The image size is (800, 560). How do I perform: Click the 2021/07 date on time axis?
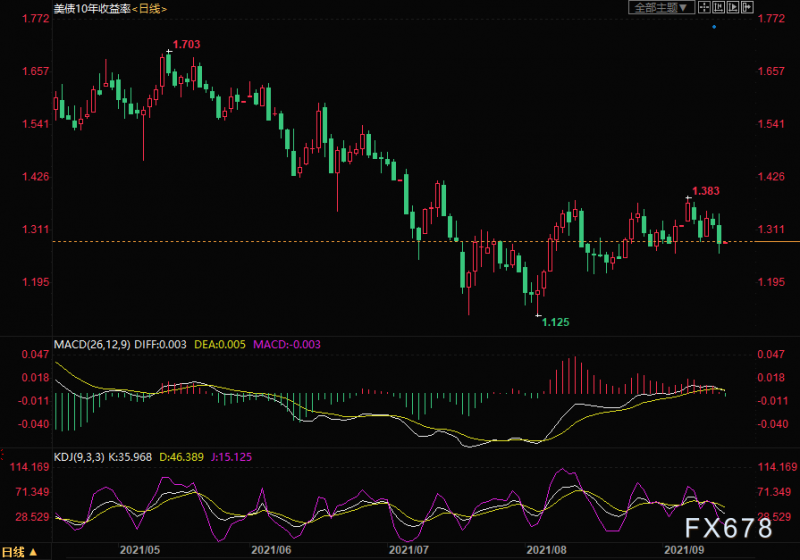408,549
